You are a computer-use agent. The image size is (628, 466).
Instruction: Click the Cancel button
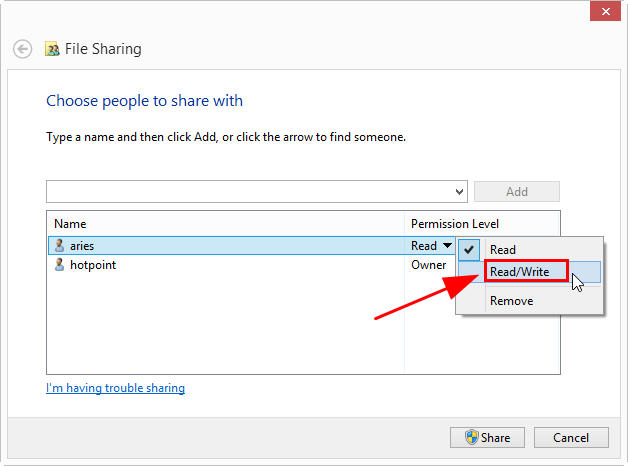point(571,438)
